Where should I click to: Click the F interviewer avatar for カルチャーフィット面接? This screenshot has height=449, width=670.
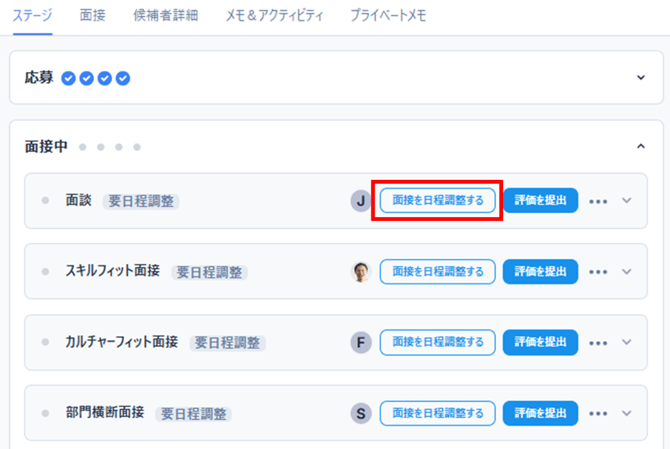[x=361, y=343]
